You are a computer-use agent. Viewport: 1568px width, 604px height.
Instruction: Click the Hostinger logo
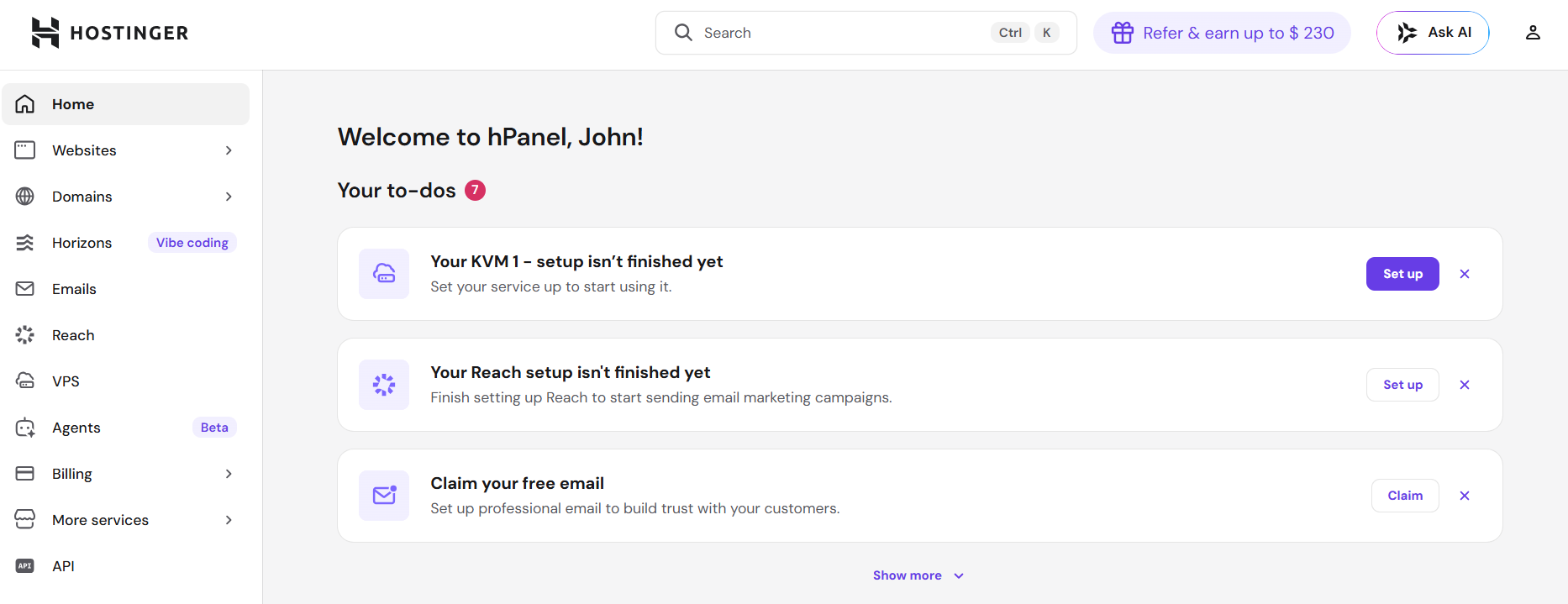tap(110, 33)
